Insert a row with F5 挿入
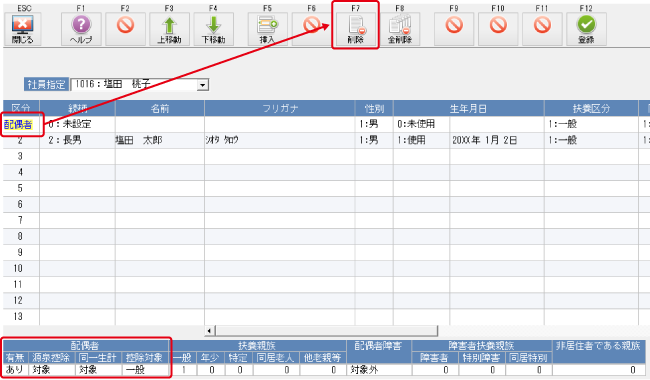Screen dimensions: 650x380 click(x=267, y=29)
